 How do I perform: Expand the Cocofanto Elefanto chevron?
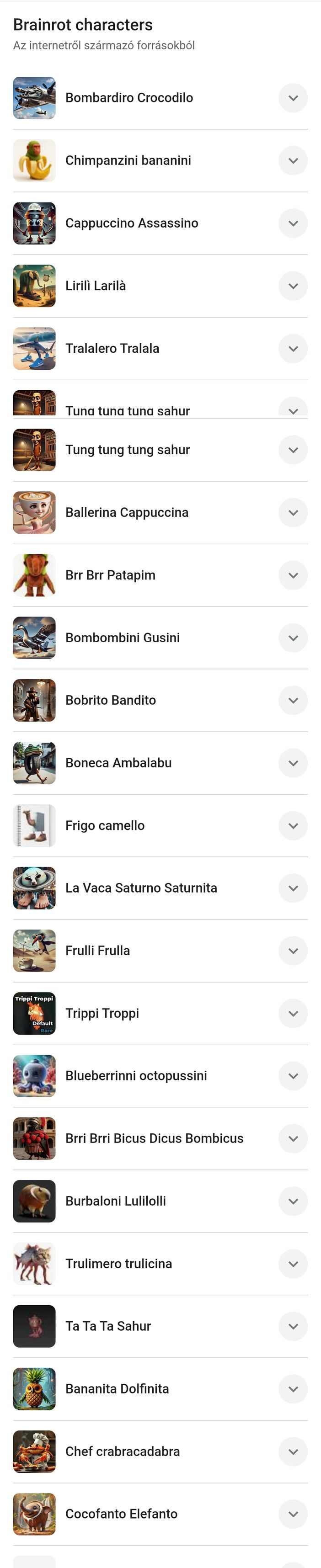tap(293, 1515)
